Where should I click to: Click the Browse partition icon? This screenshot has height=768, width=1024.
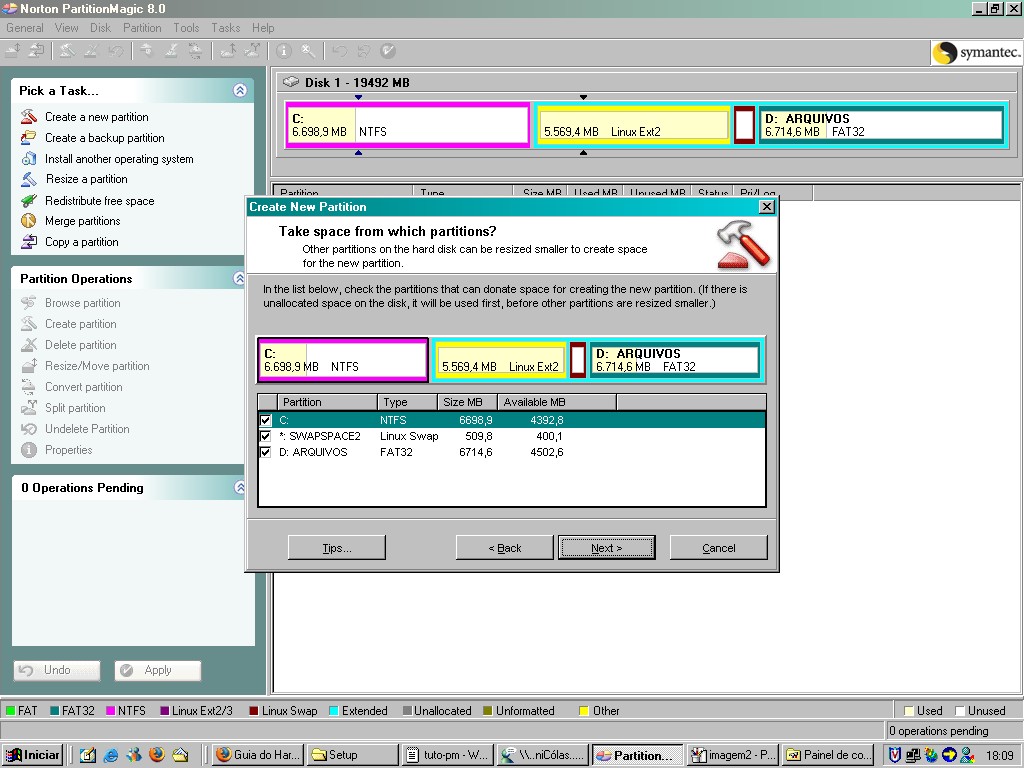pyautogui.click(x=29, y=303)
